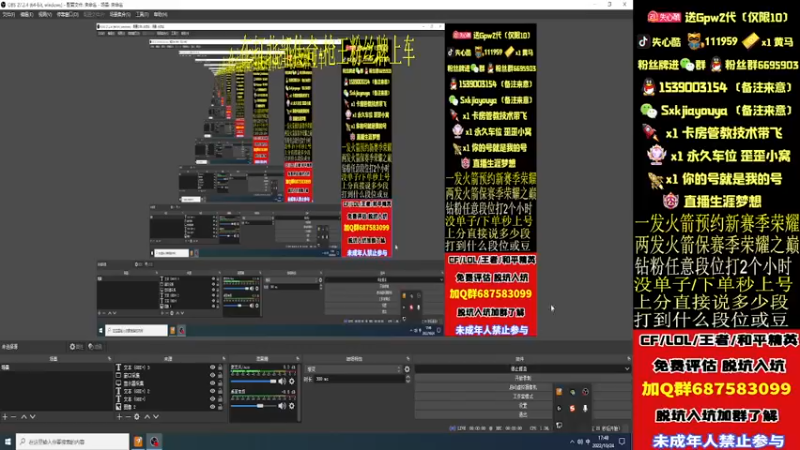
Task: Open settings gear of the desktop audio channel
Action: tap(292, 406)
